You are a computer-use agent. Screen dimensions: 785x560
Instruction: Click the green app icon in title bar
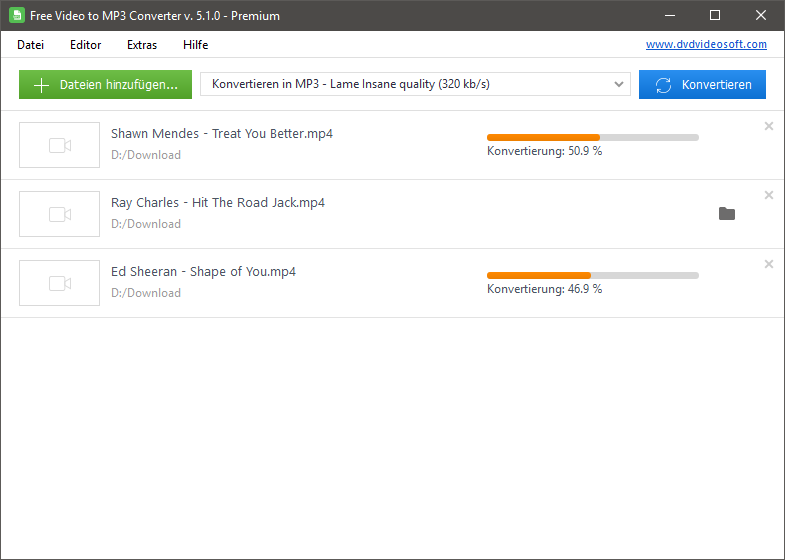[17, 15]
